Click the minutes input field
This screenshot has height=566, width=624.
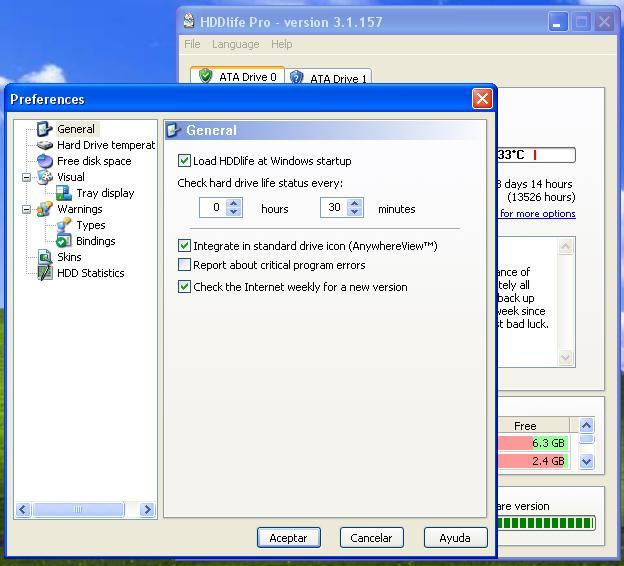coord(334,207)
